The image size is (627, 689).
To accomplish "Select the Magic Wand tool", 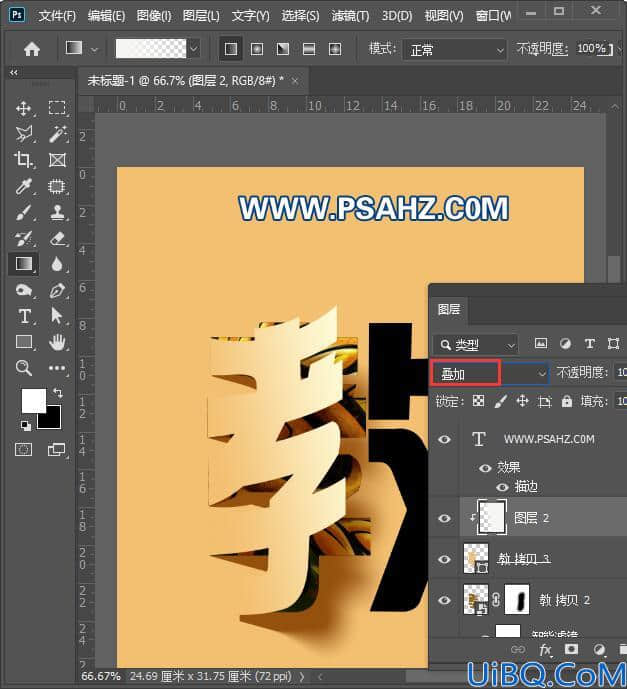I will tap(57, 134).
